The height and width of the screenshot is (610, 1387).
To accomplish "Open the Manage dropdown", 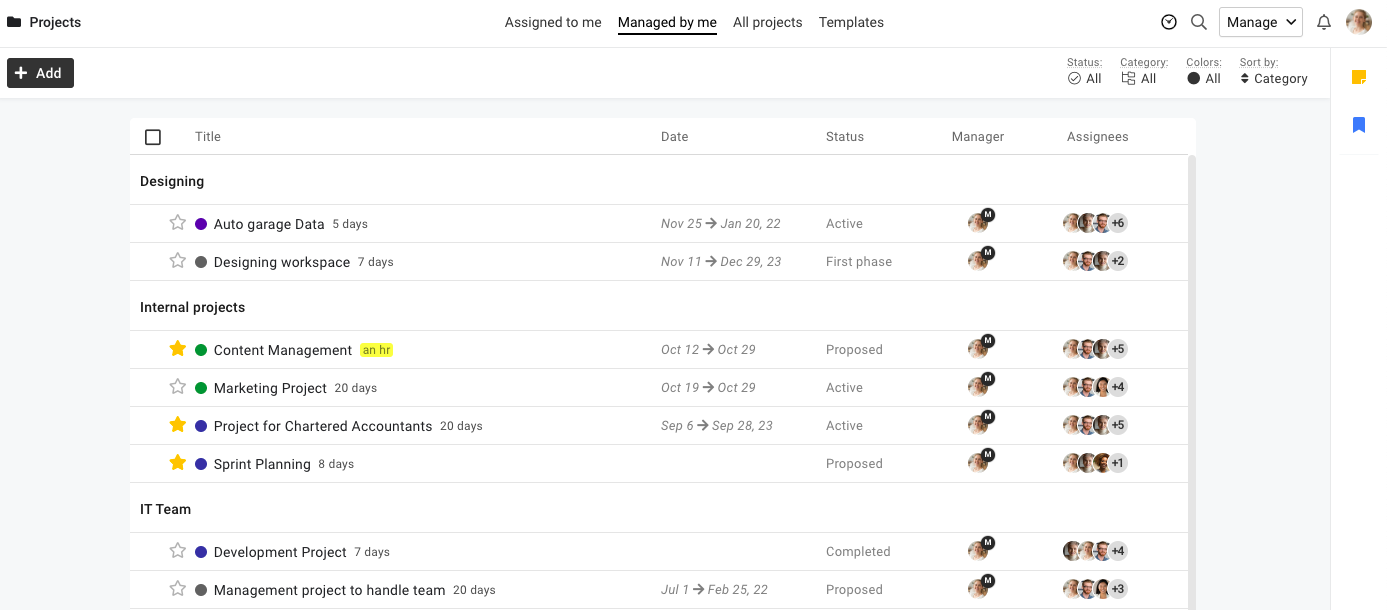I will (1260, 21).
